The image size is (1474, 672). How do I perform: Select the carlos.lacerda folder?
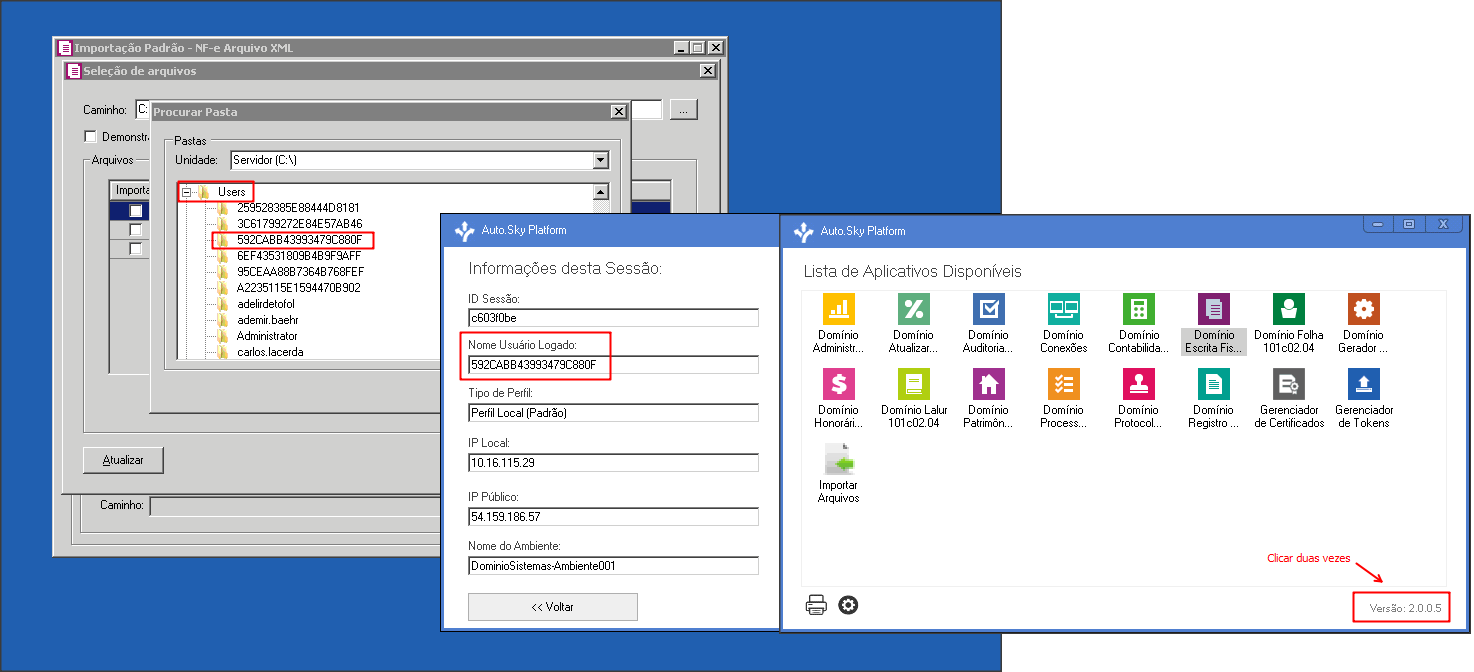pos(270,352)
